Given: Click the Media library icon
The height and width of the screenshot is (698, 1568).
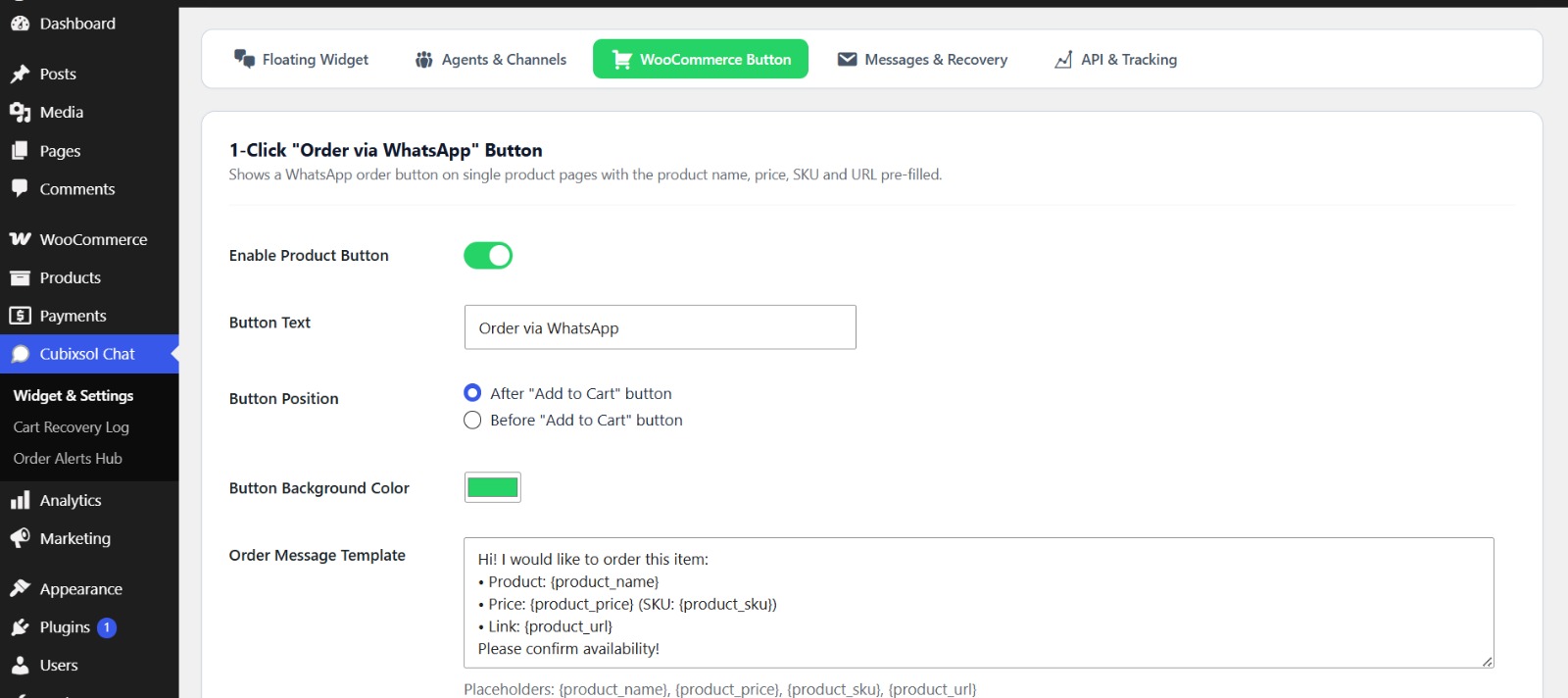Looking at the screenshot, I should (x=20, y=112).
